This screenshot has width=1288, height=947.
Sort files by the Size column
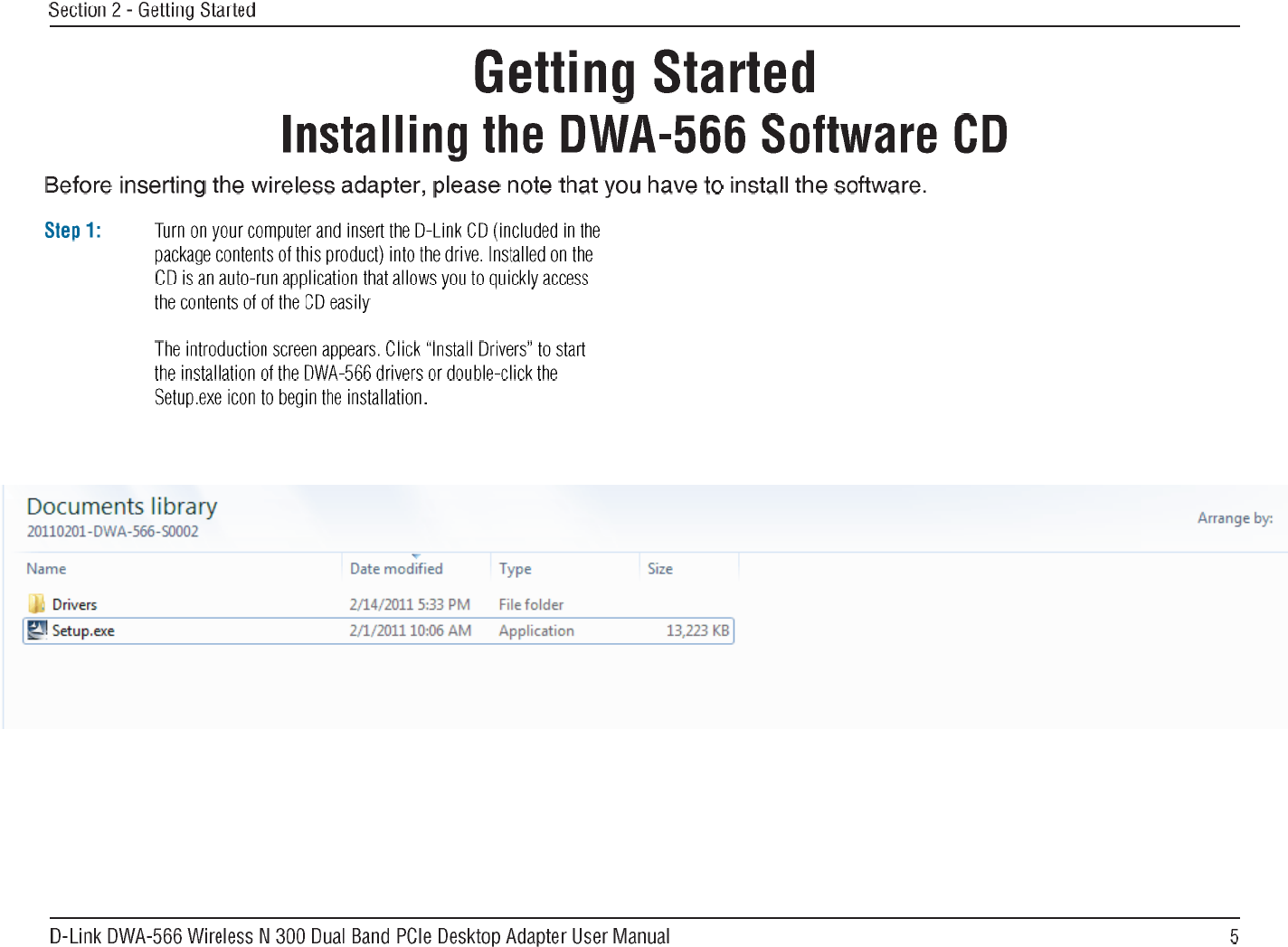(660, 568)
